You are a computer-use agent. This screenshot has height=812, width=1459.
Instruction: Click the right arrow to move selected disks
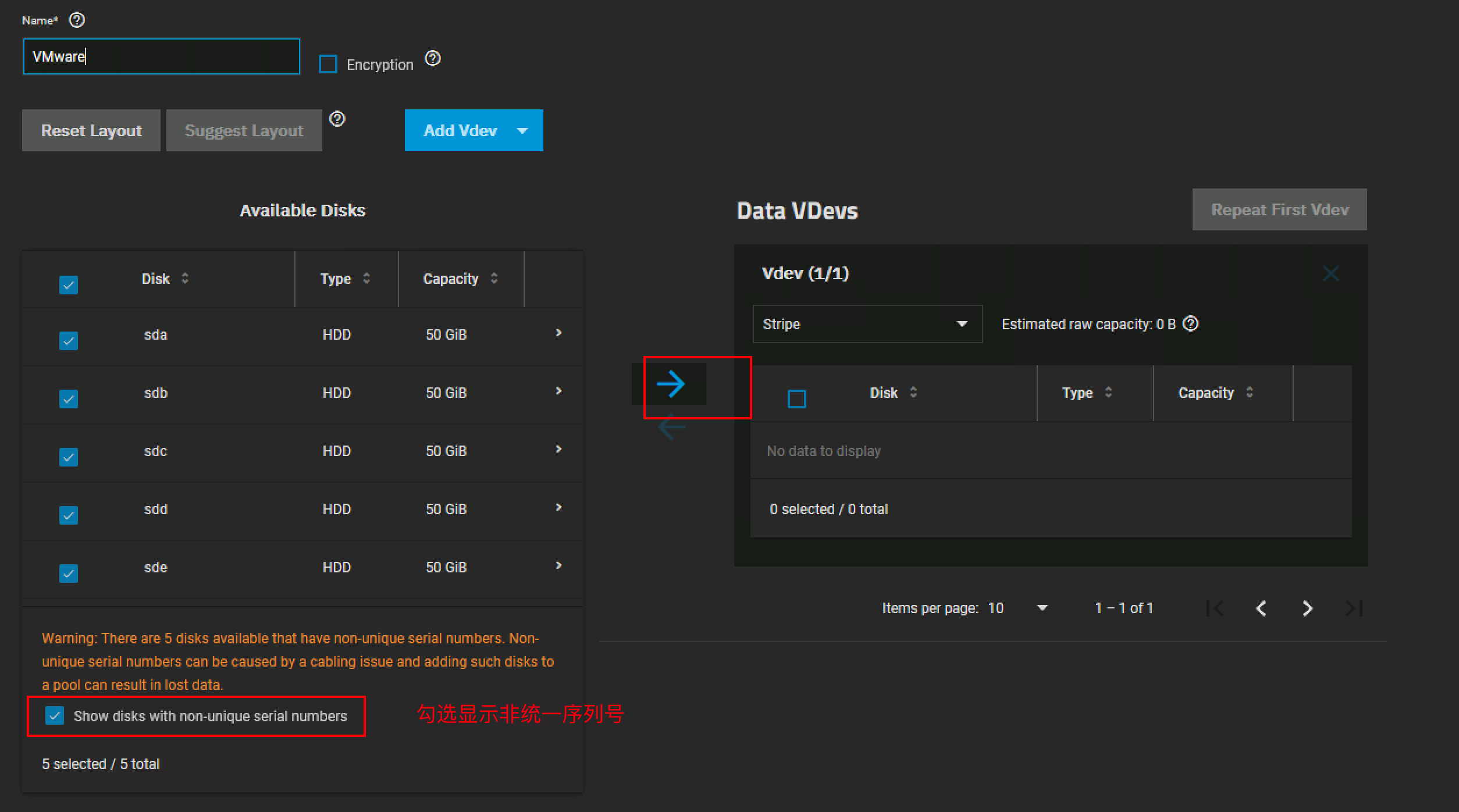coord(670,384)
